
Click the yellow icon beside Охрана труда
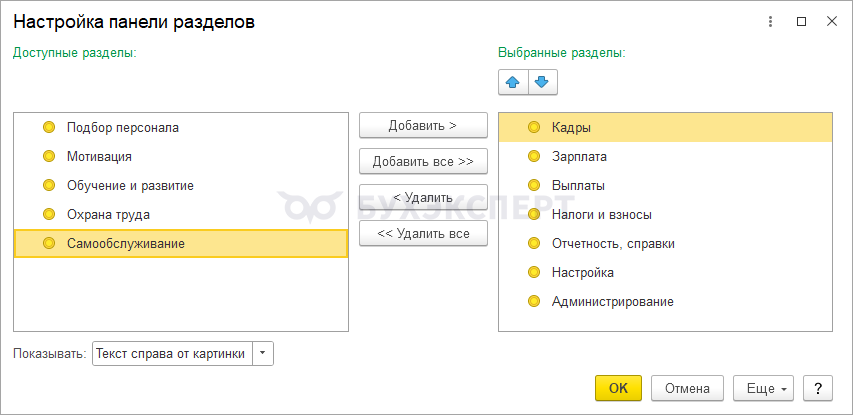49,214
